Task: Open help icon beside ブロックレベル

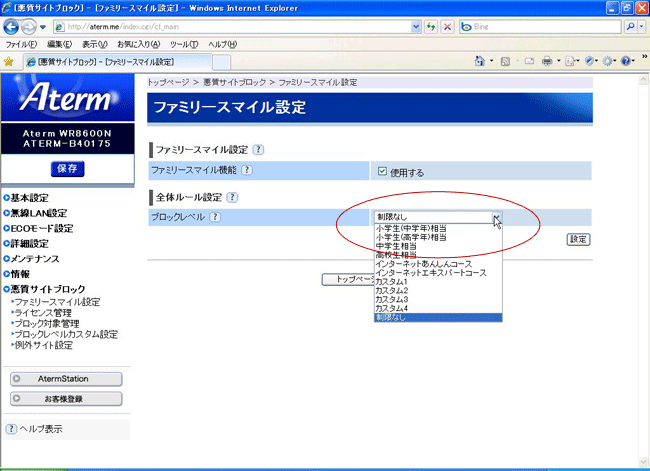Action: coord(215,217)
